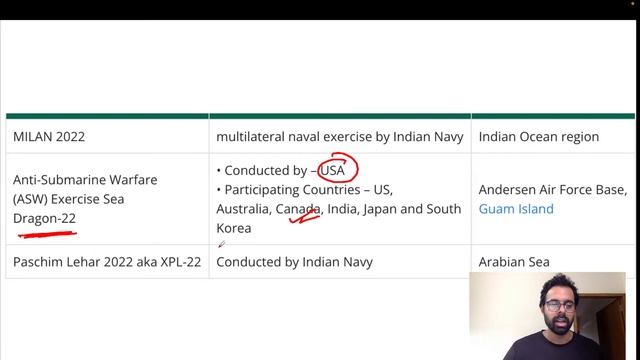Select the 'Conducted by Indian Navy' cell
The height and width of the screenshot is (360, 640).
(x=340, y=262)
